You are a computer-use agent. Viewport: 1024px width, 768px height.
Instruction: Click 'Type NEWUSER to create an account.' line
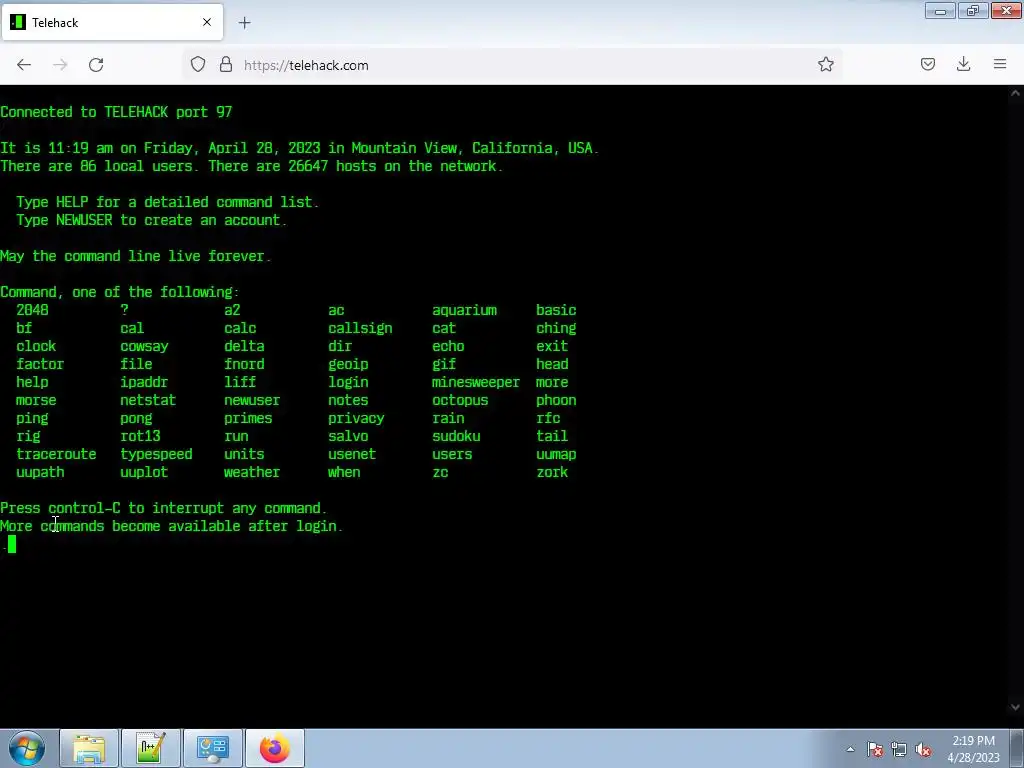pos(152,220)
